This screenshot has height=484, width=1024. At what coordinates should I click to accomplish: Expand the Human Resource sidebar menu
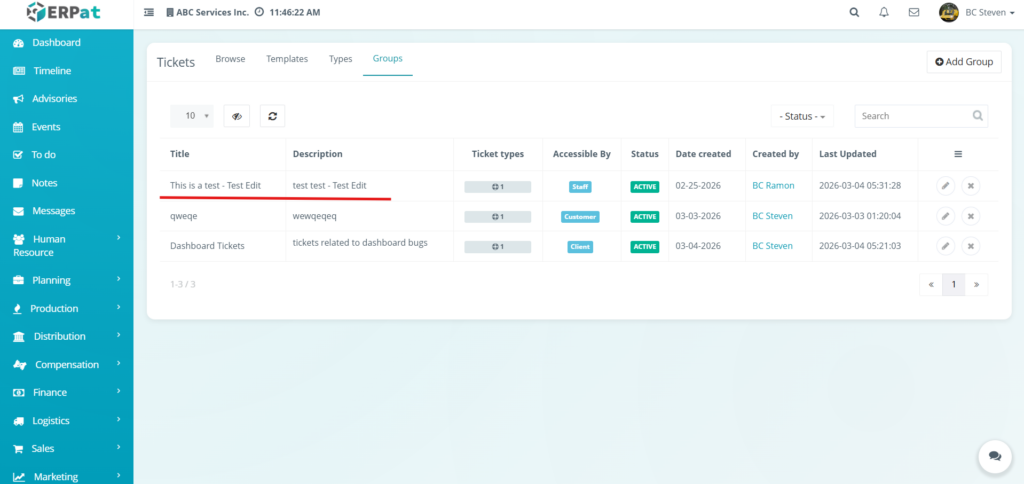click(x=66, y=246)
